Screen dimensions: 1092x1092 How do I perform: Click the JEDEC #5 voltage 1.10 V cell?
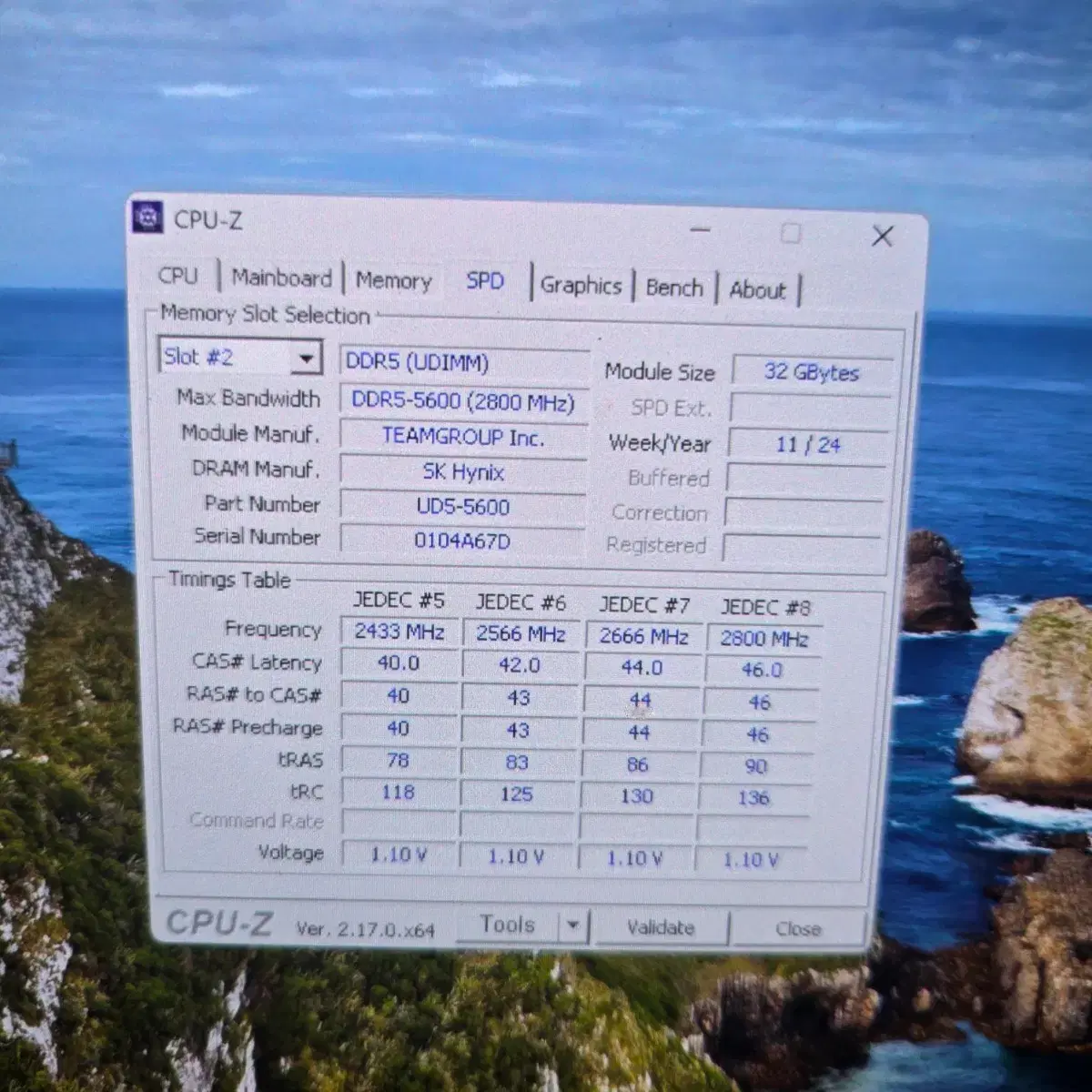pyautogui.click(x=398, y=855)
